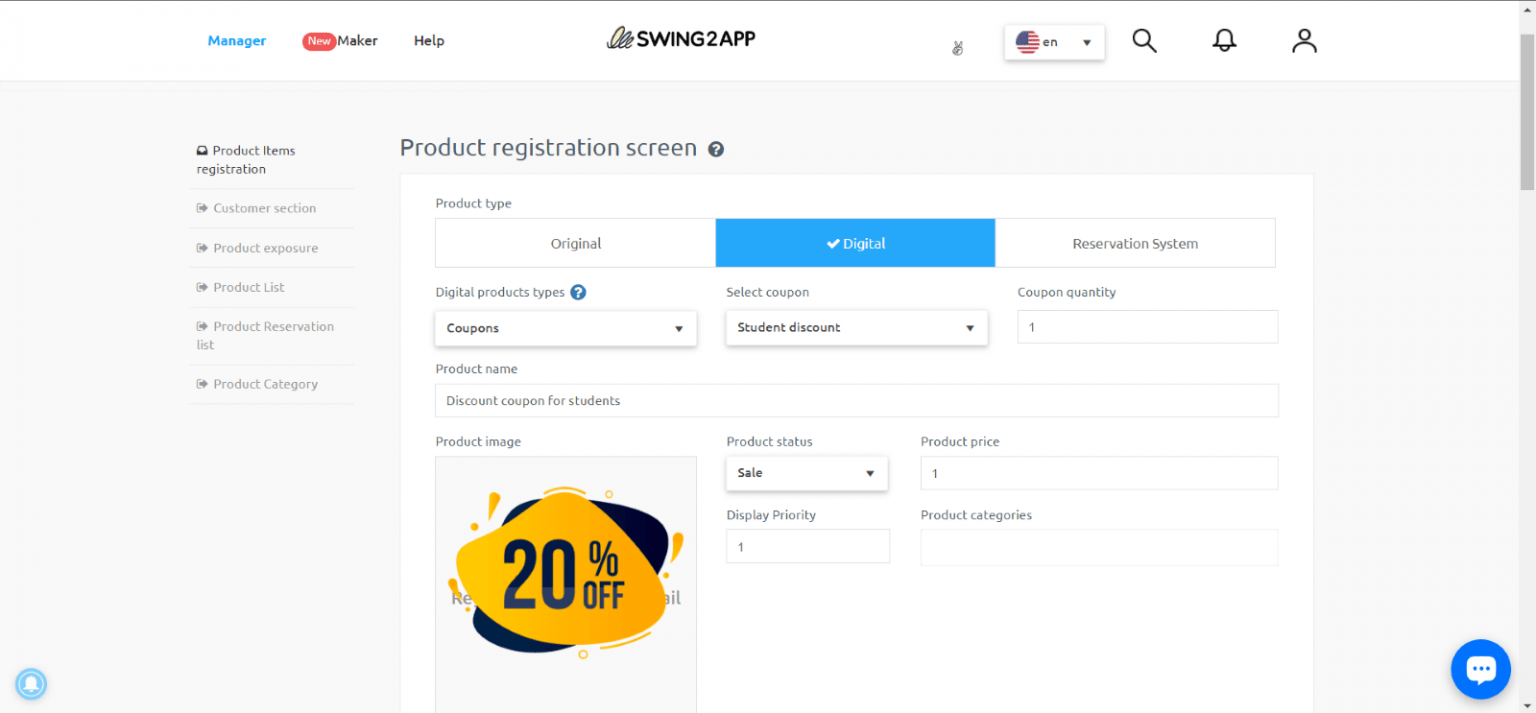This screenshot has width=1536, height=713.
Task: Click the SWING2APP logo
Action: [681, 39]
